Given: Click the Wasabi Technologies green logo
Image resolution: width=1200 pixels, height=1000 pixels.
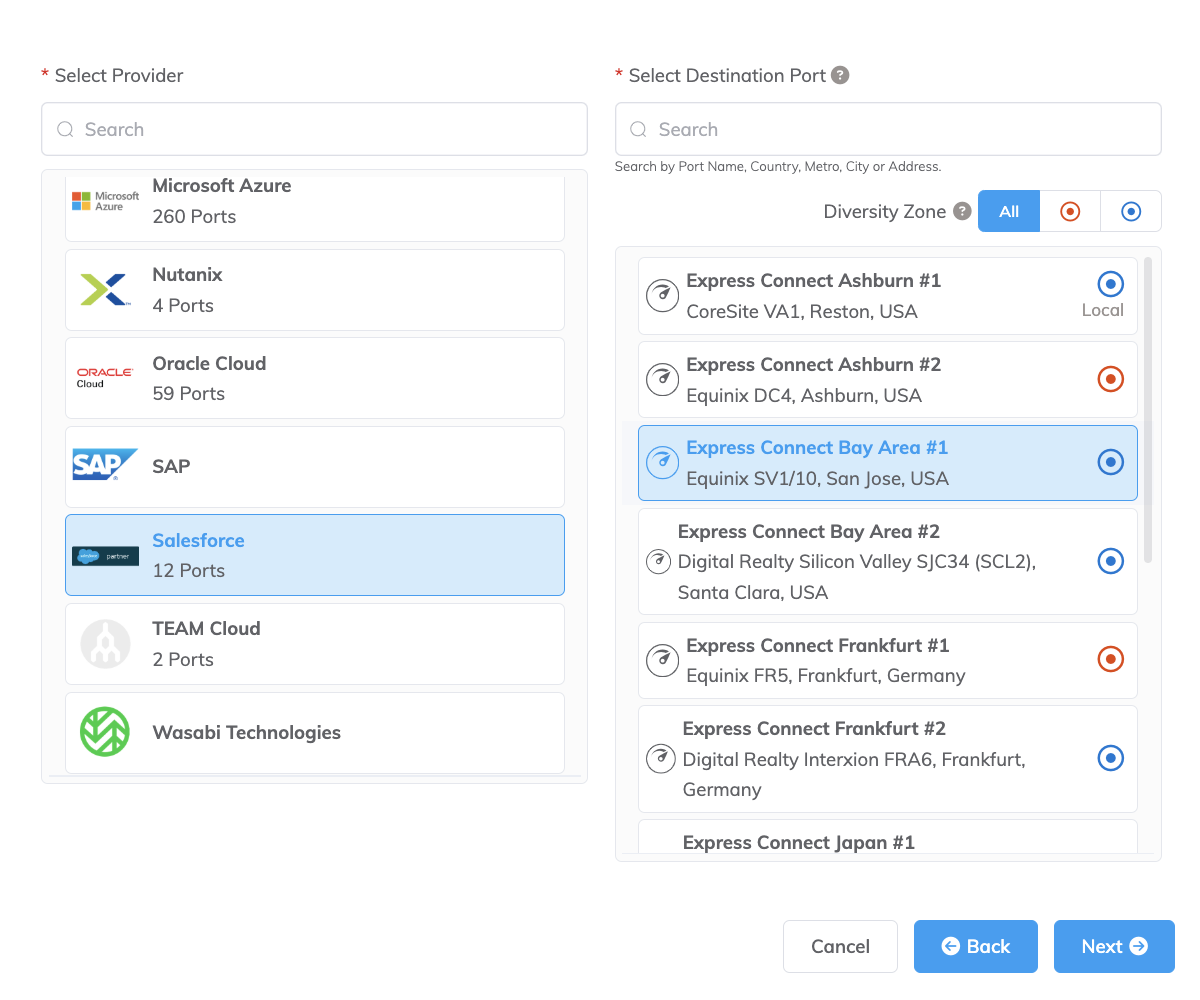Looking at the screenshot, I should 105,732.
